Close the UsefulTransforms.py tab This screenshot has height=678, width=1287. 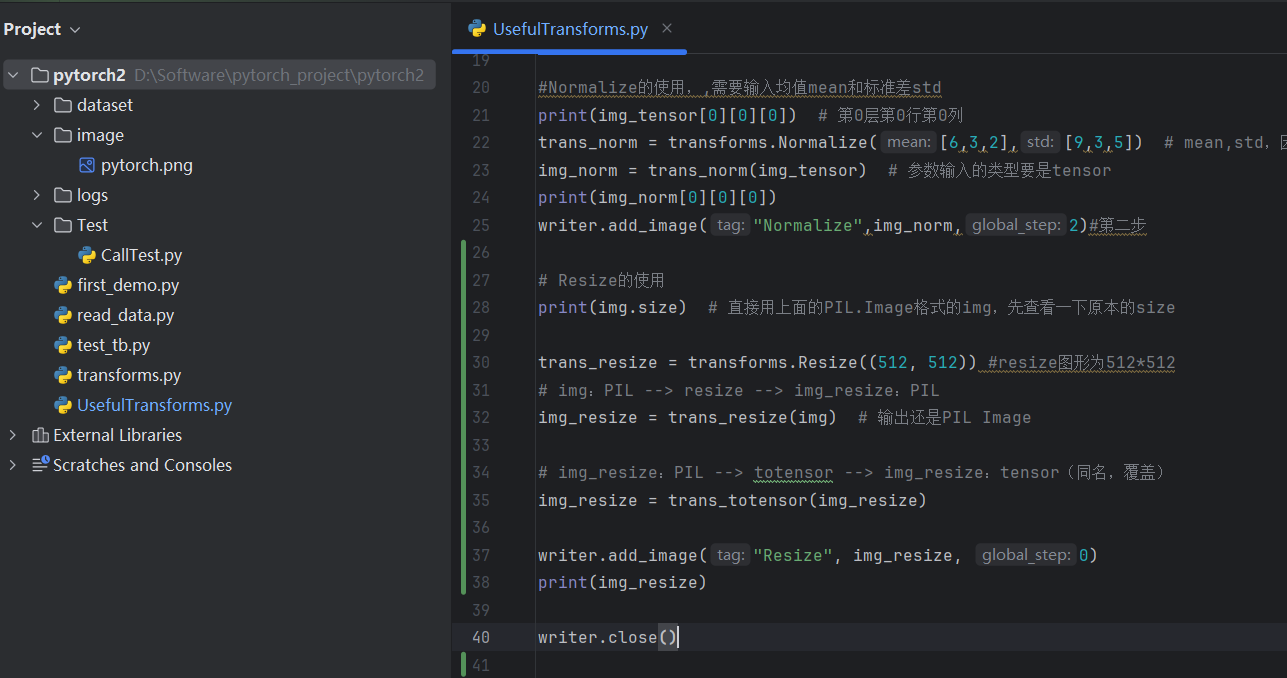coord(666,28)
